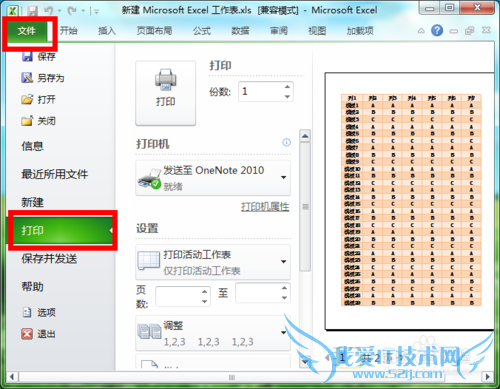Minimize the workbook window in ribbon corner

click(x=454, y=31)
